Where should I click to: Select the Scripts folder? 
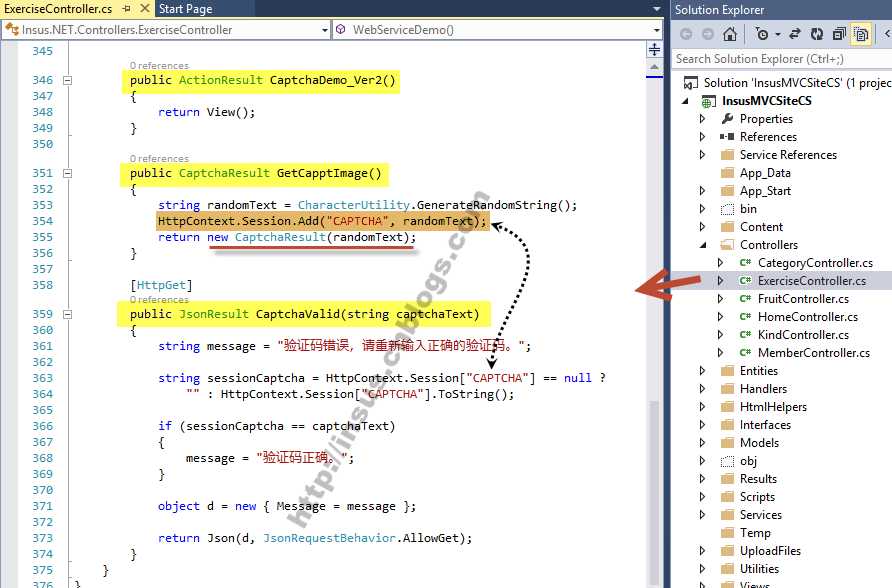757,497
